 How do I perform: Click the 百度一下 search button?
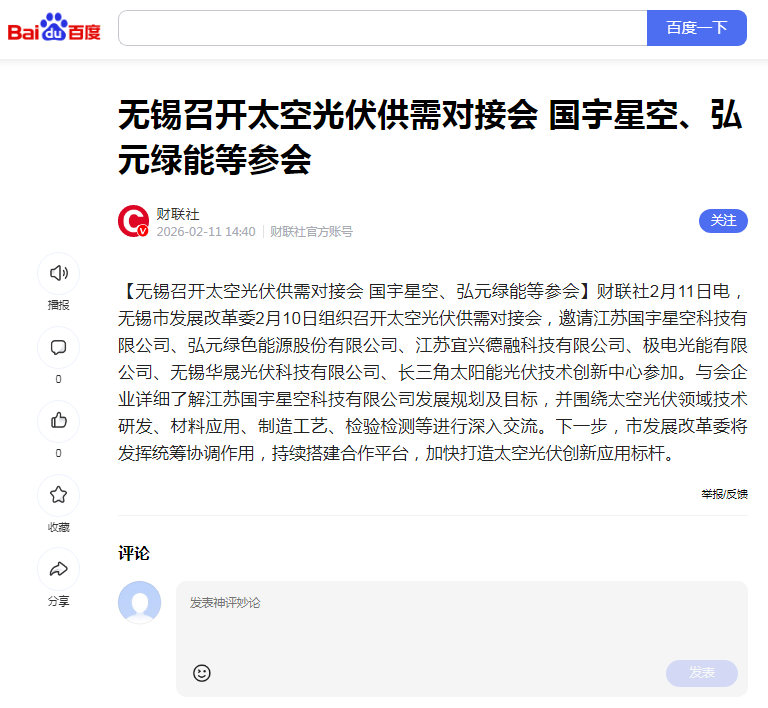click(696, 28)
